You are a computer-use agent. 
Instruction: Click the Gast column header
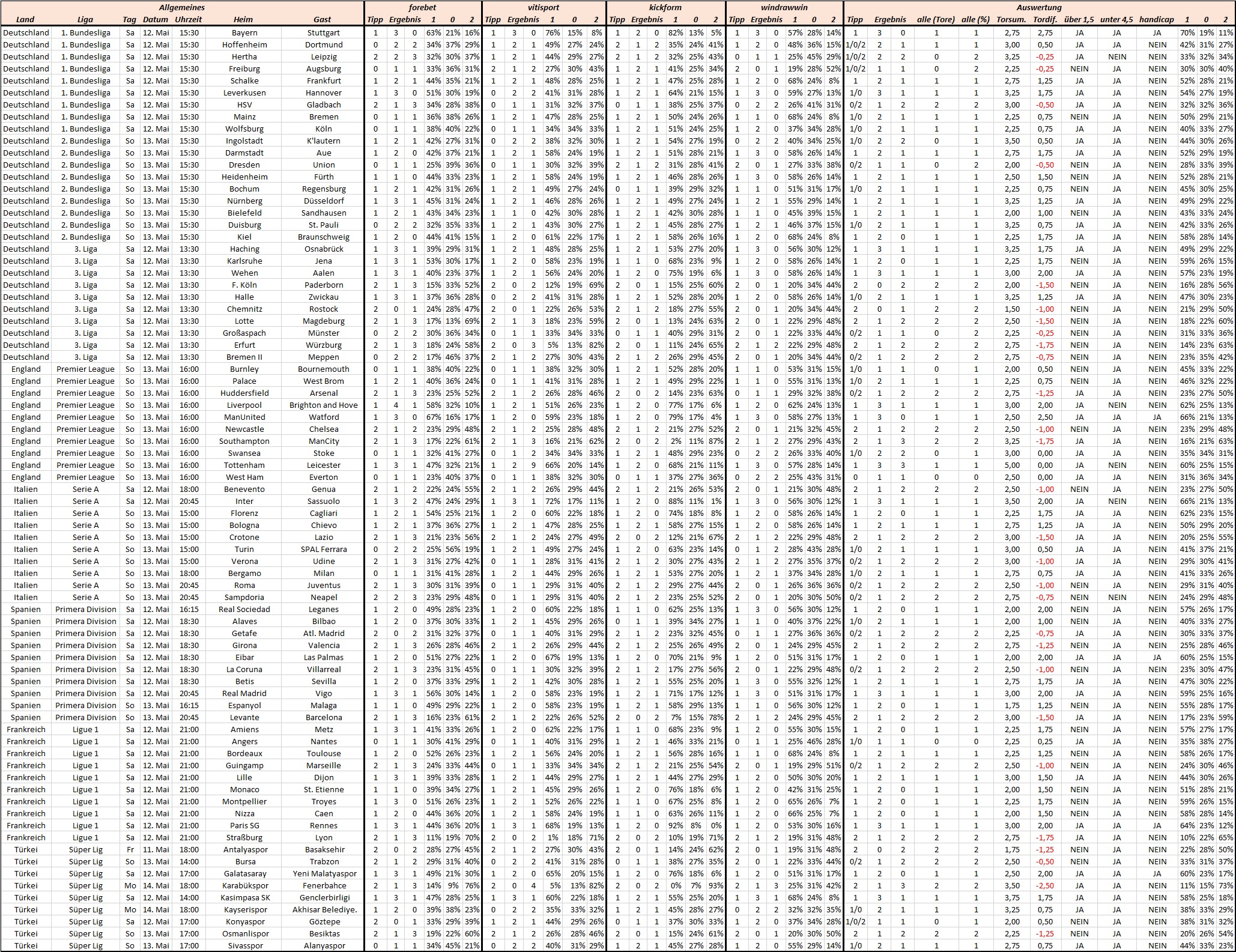(323, 19)
